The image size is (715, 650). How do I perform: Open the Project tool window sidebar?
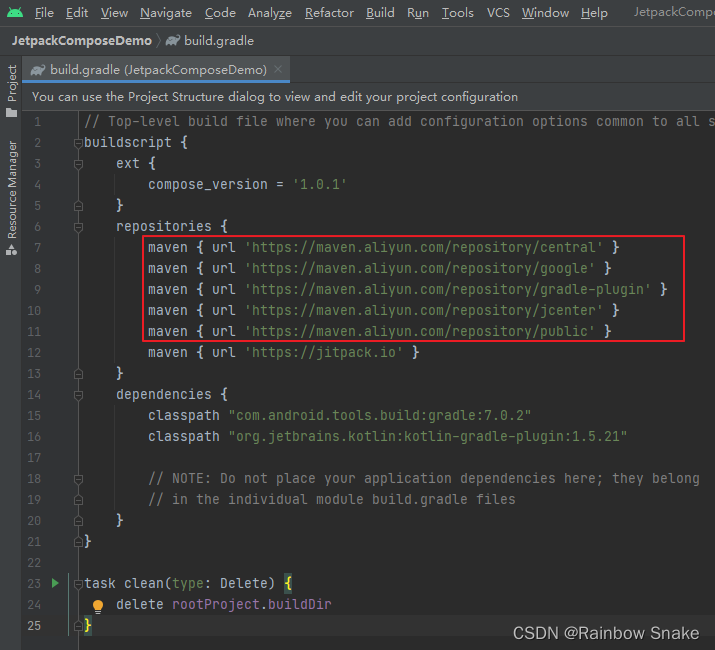coord(11,91)
